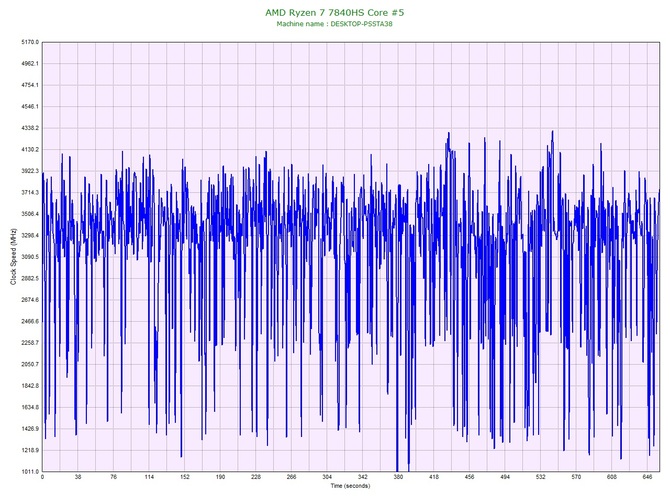Click the y-axis value 5170.0
The width and height of the screenshot is (670, 503).
tap(30, 42)
